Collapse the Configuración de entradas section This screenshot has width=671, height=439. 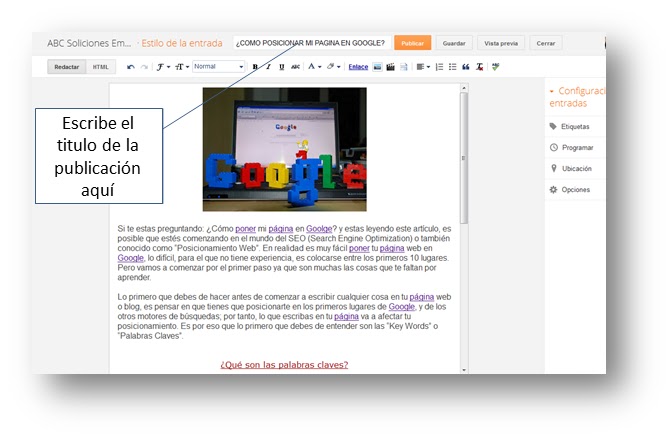(552, 91)
